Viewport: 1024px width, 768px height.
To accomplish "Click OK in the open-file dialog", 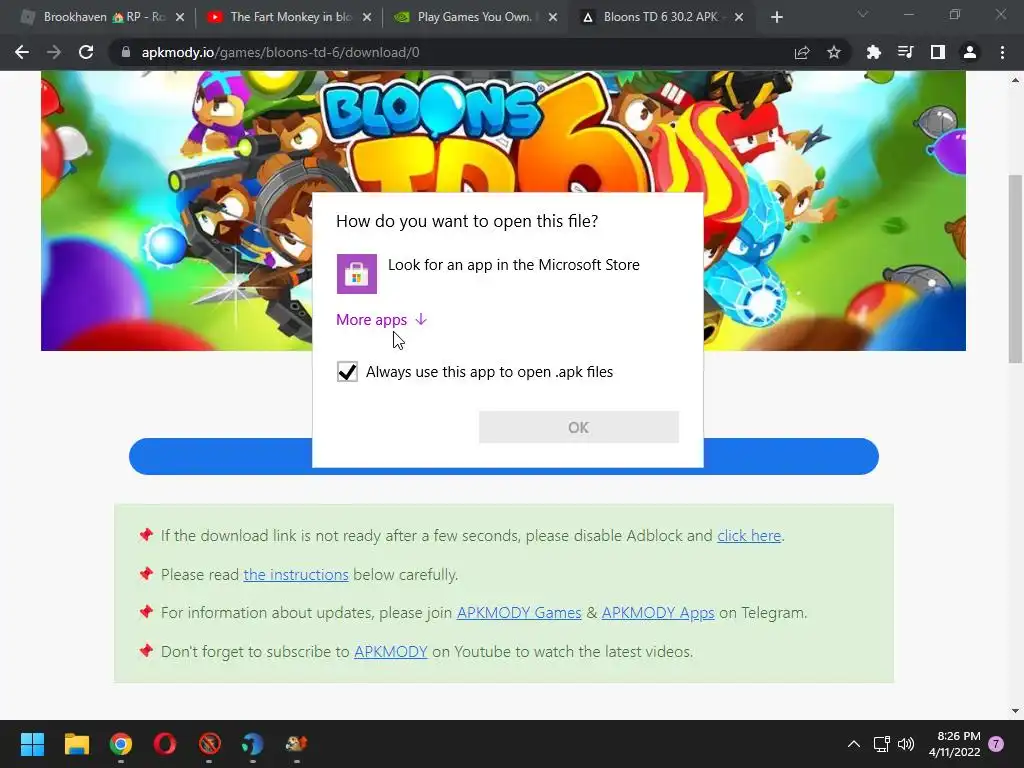I will 579,427.
